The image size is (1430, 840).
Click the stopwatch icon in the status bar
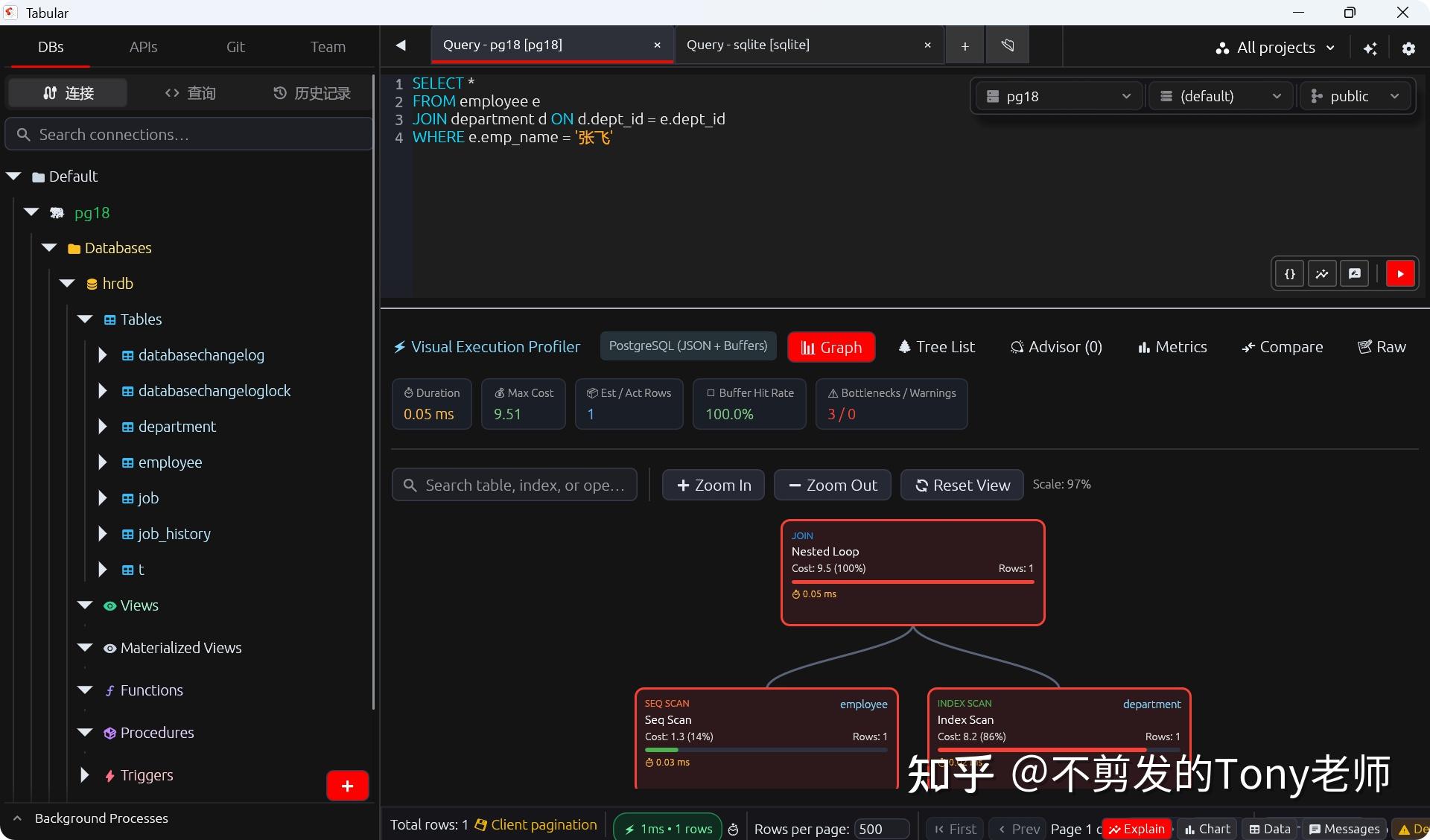[x=733, y=829]
